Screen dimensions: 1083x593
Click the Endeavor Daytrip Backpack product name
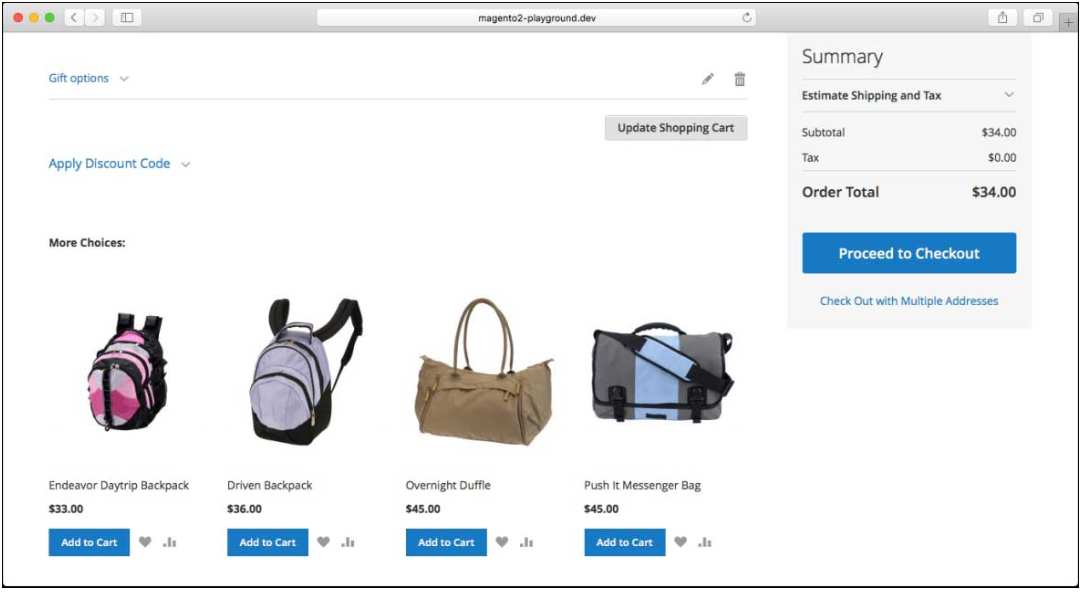(x=119, y=485)
